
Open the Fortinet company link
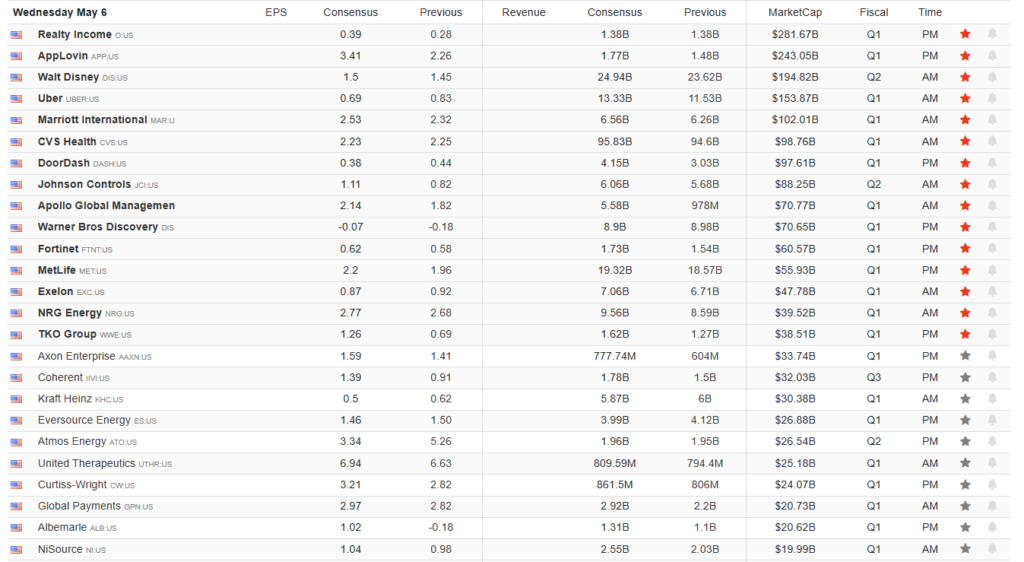pos(58,249)
